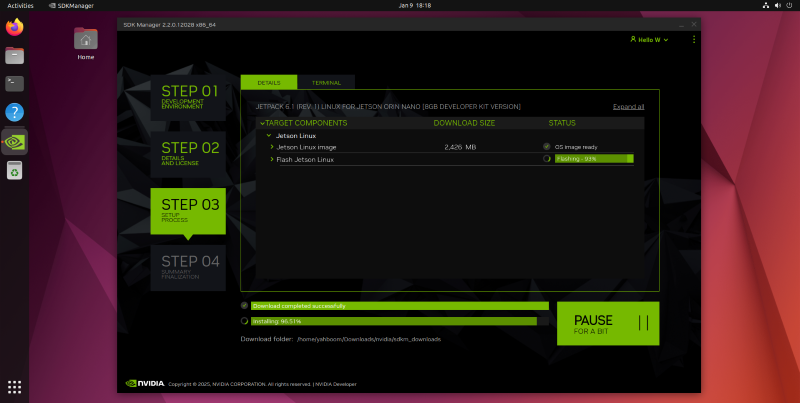Screen dimensions: 800x403
Task: Click the Expand all link
Action: [628, 106]
